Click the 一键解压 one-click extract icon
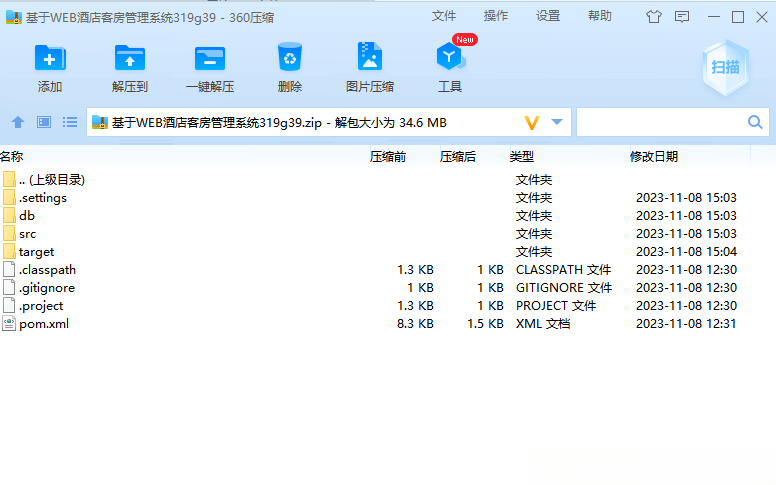Viewport: 776px width, 485px height. [210, 58]
